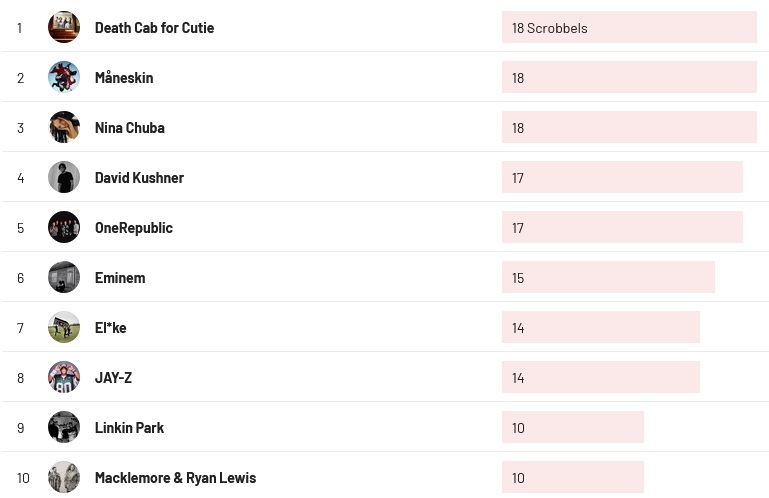Click Nina Chuba artist avatar
Image resolution: width=769 pixels, height=498 pixels.
[x=64, y=127]
